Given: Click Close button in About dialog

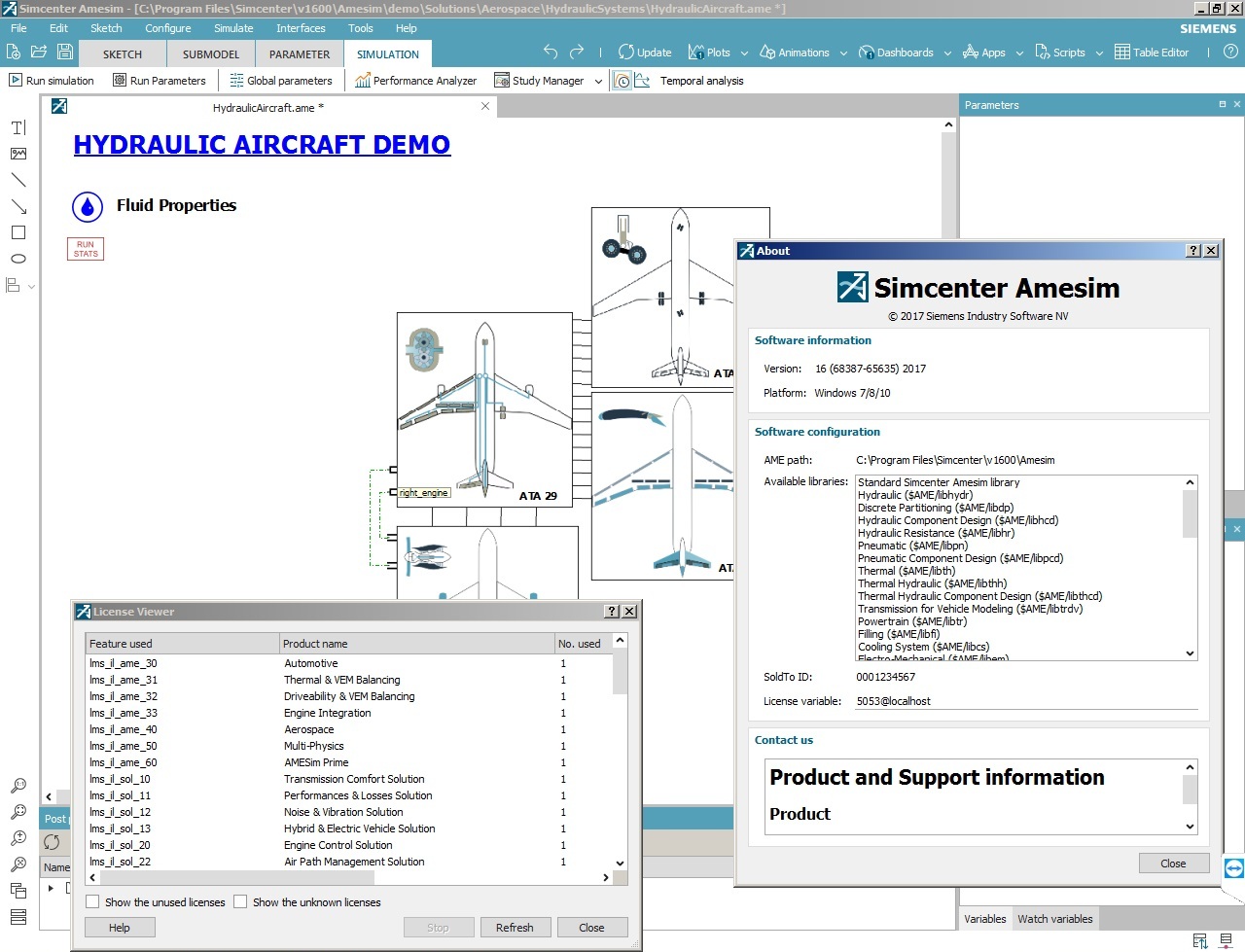Looking at the screenshot, I should 1173,864.
